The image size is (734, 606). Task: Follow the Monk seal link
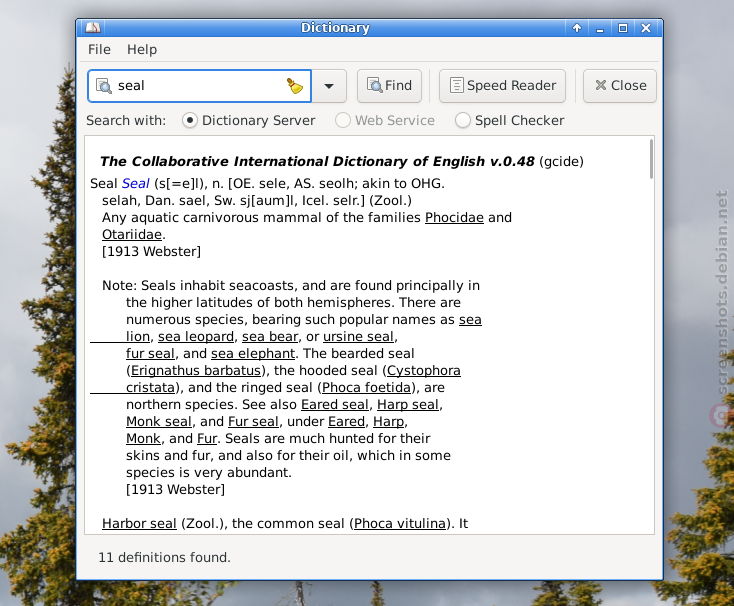click(159, 422)
